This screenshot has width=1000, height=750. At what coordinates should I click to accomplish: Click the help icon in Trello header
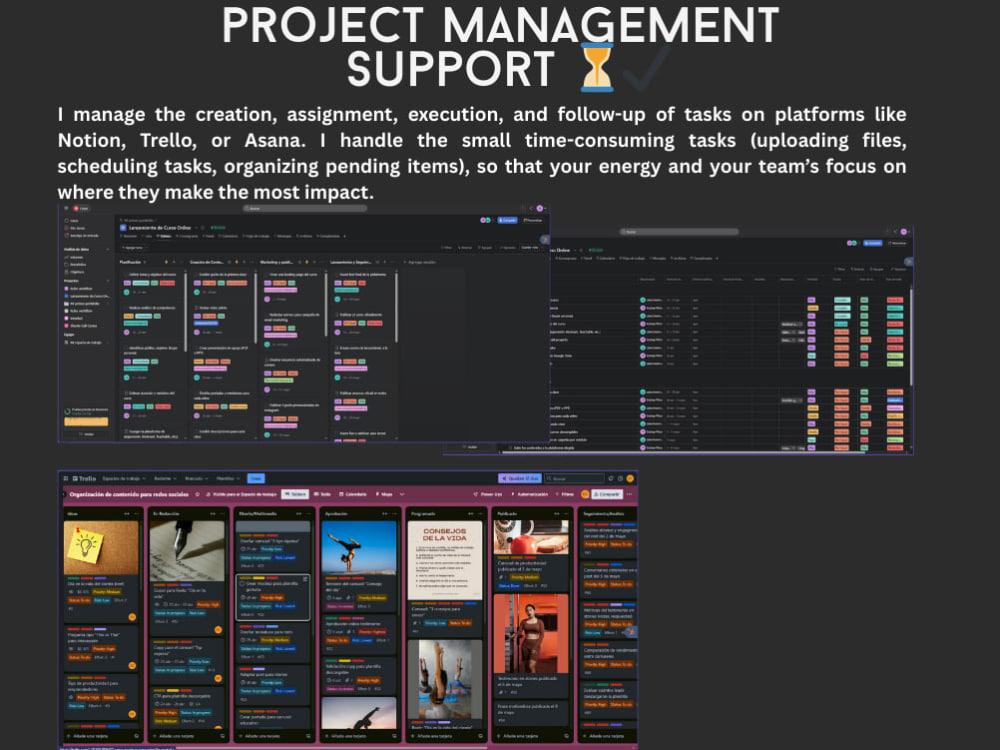point(621,478)
